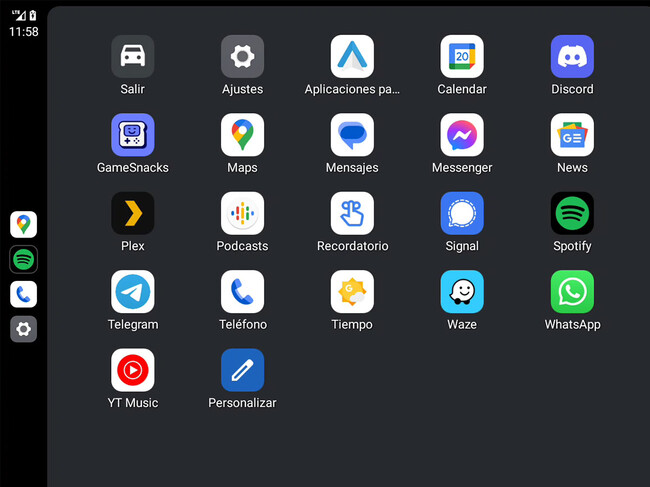Tap the phone shortcut in the sidebar
This screenshot has width=650, height=487.
[24, 294]
